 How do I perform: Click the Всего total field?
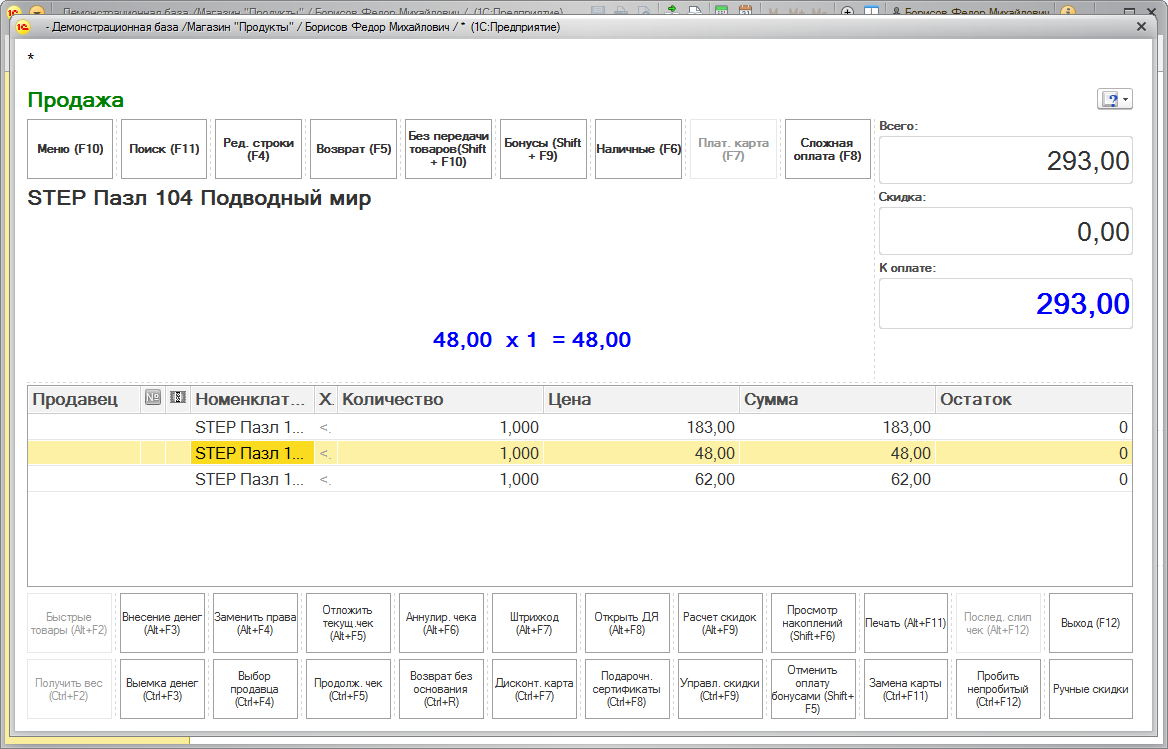tap(1006, 160)
